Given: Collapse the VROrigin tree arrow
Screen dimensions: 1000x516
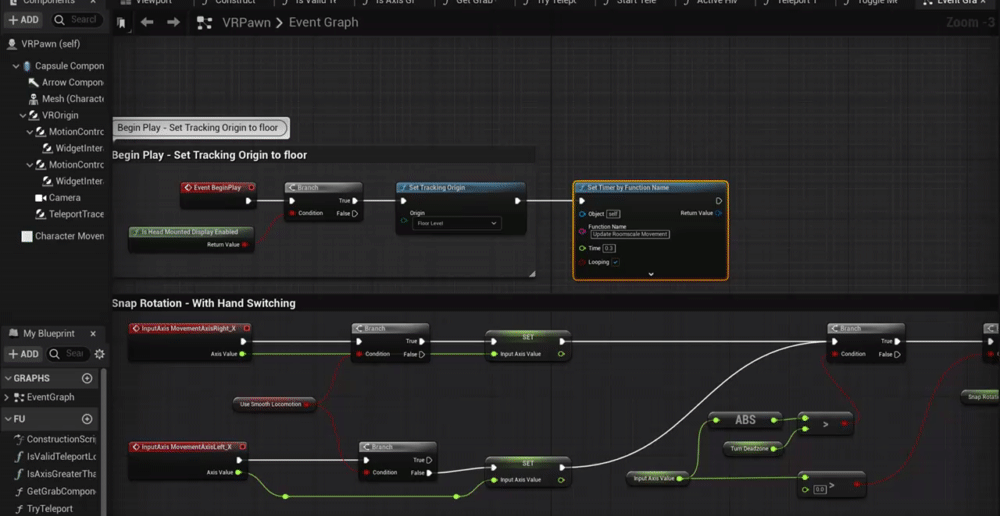Looking at the screenshot, I should (23, 115).
